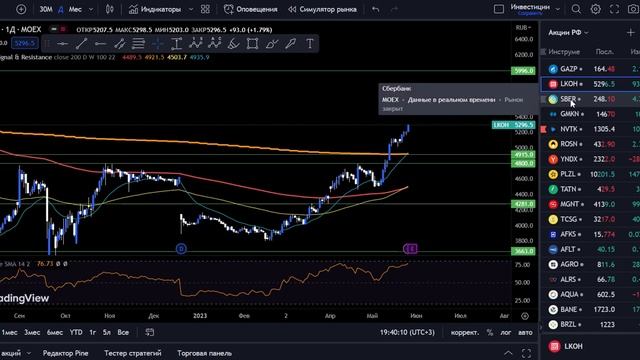Set the chart range to Все

tap(123, 332)
